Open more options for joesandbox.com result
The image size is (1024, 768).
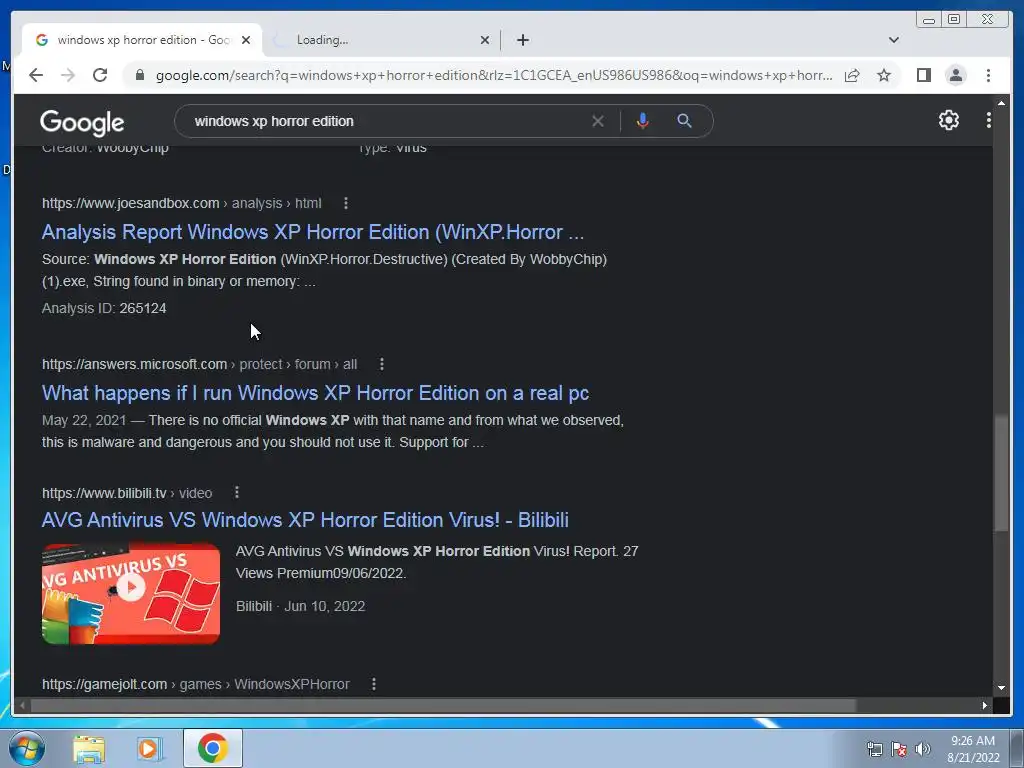pyautogui.click(x=345, y=204)
